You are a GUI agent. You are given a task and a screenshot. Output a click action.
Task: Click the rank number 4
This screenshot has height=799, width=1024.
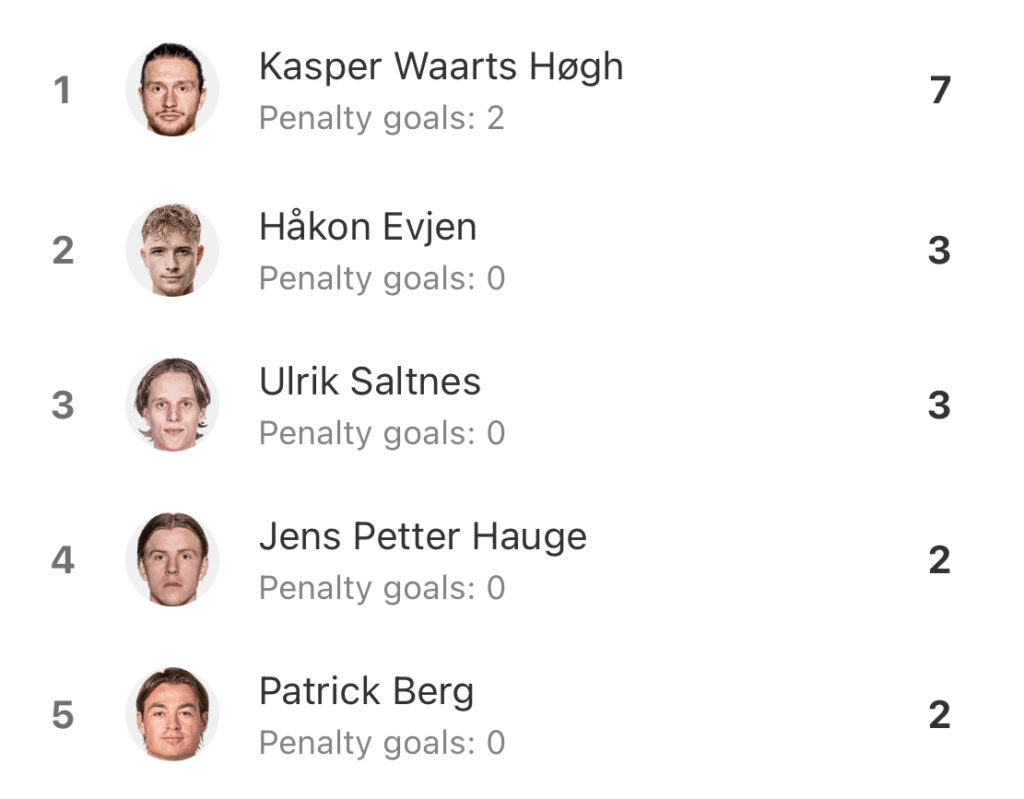(x=63, y=560)
